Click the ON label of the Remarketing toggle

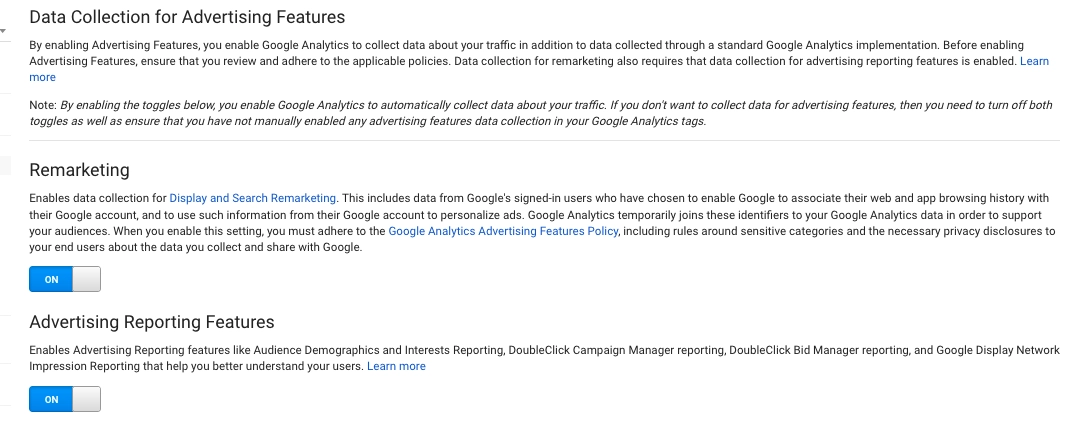51,280
